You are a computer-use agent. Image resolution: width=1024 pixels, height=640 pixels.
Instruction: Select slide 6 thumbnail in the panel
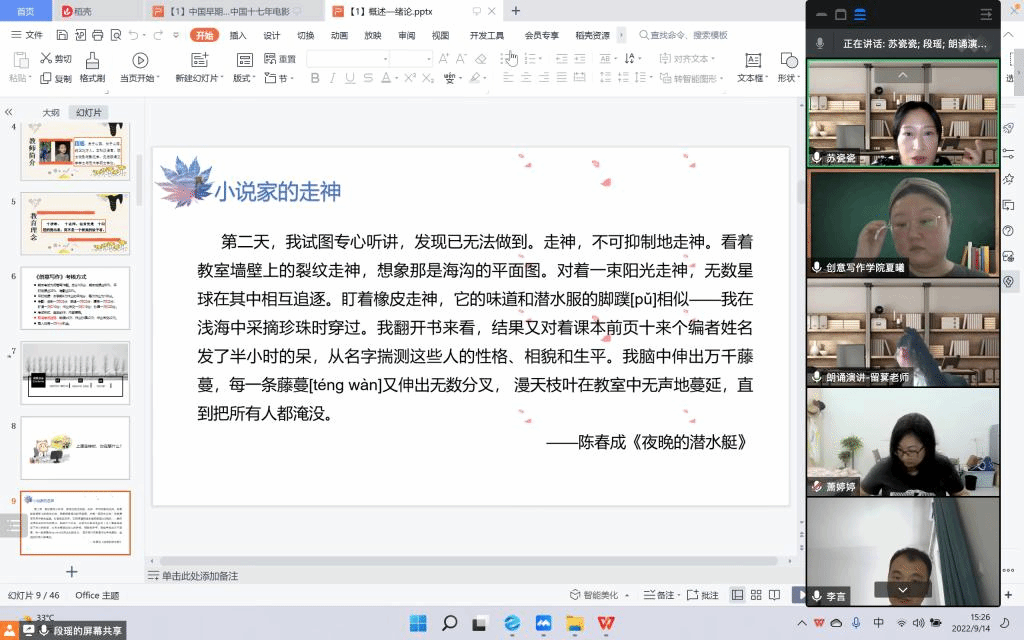click(75, 297)
